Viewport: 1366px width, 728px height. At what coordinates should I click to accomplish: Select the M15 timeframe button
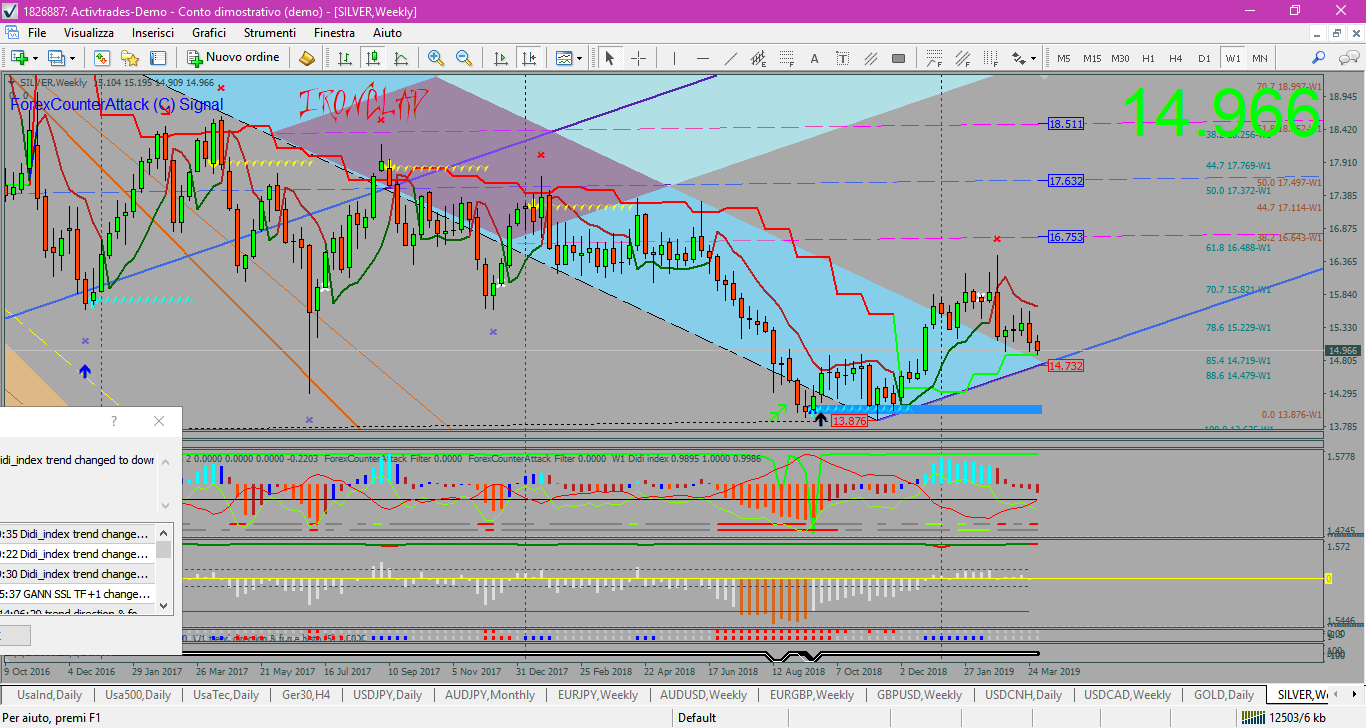[1092, 58]
